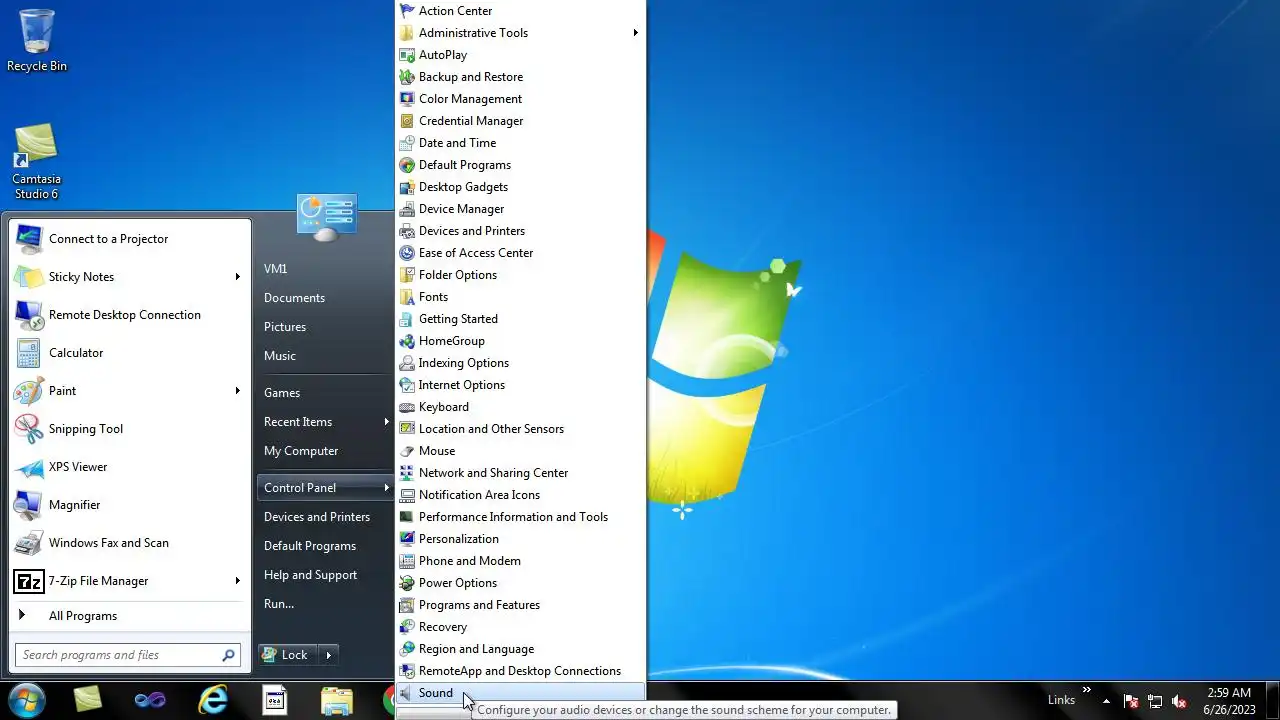Click the Windows Fax and Scan icon
This screenshot has height=720, width=1280.
point(29,543)
